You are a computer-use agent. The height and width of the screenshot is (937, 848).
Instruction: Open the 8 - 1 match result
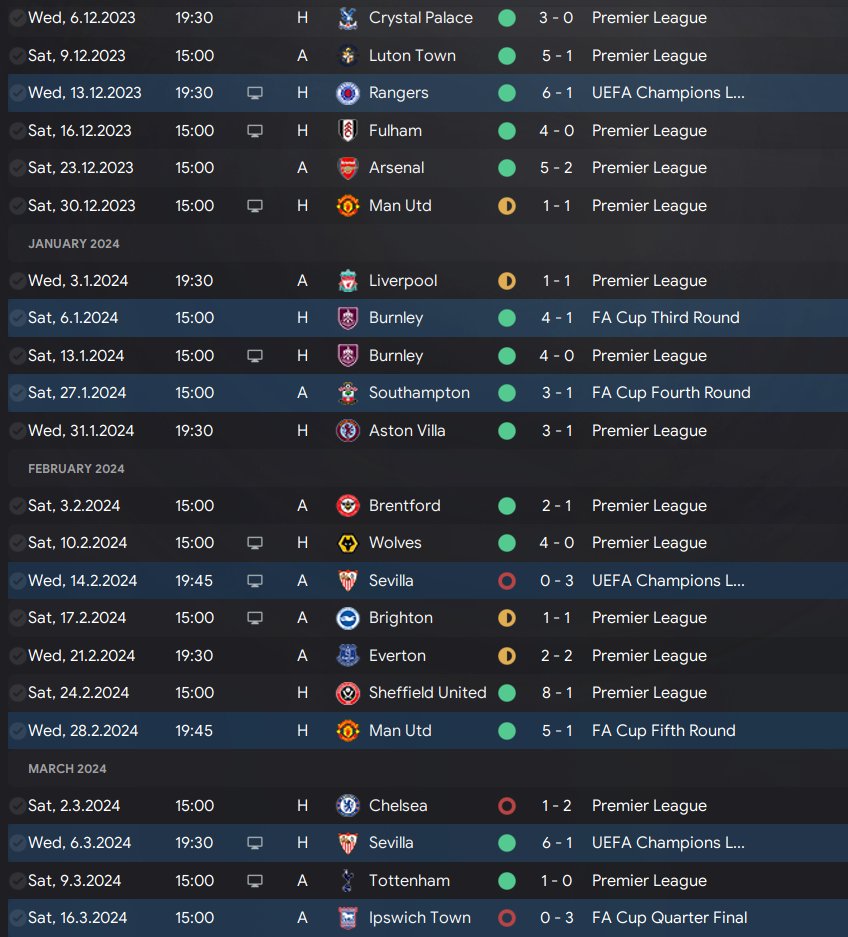(x=556, y=693)
